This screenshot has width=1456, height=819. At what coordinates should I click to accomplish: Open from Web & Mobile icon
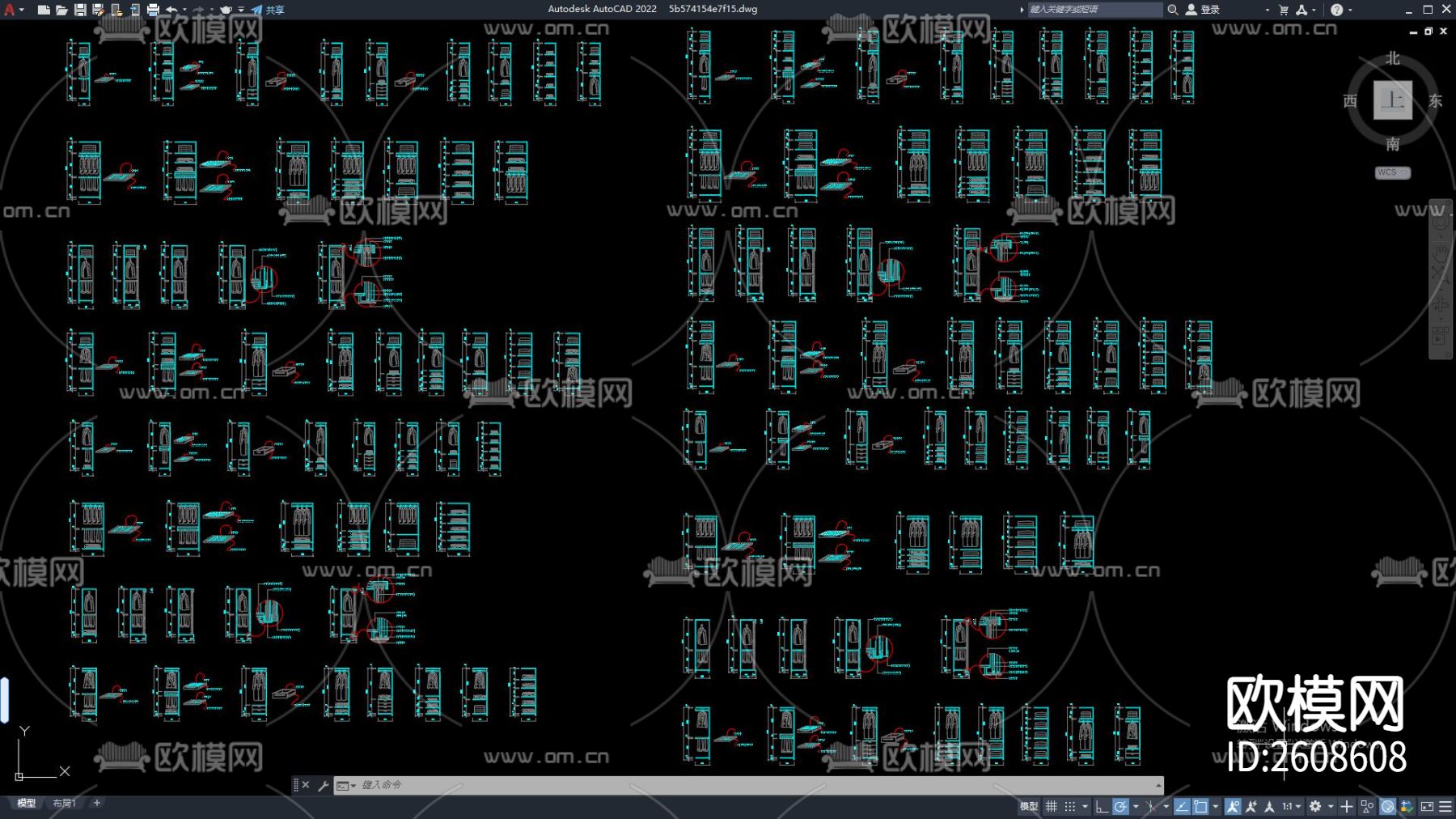coord(116,10)
